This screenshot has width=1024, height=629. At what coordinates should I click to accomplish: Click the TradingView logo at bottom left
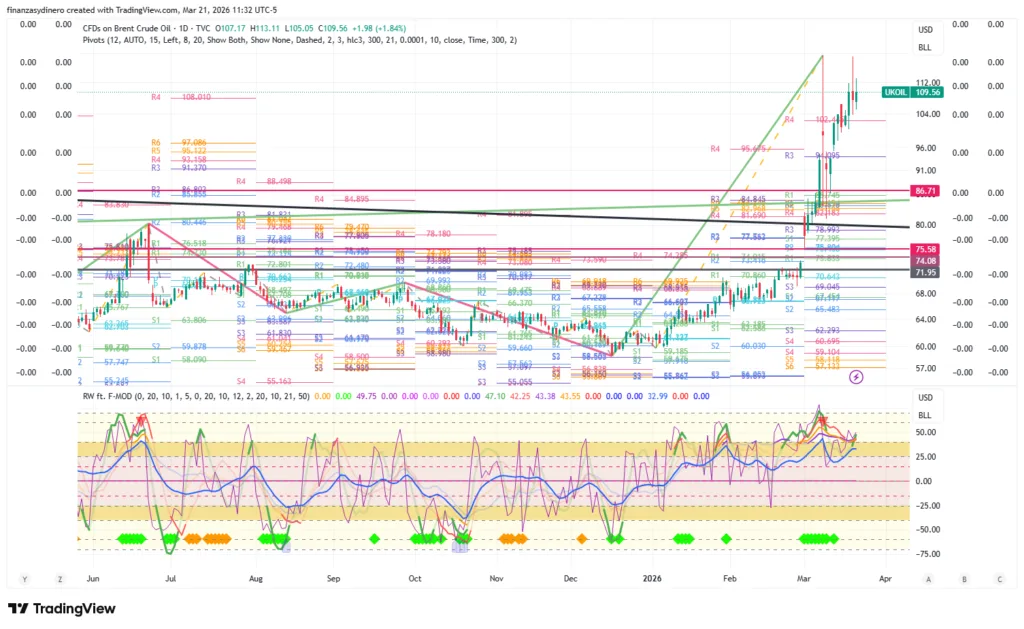(62, 608)
